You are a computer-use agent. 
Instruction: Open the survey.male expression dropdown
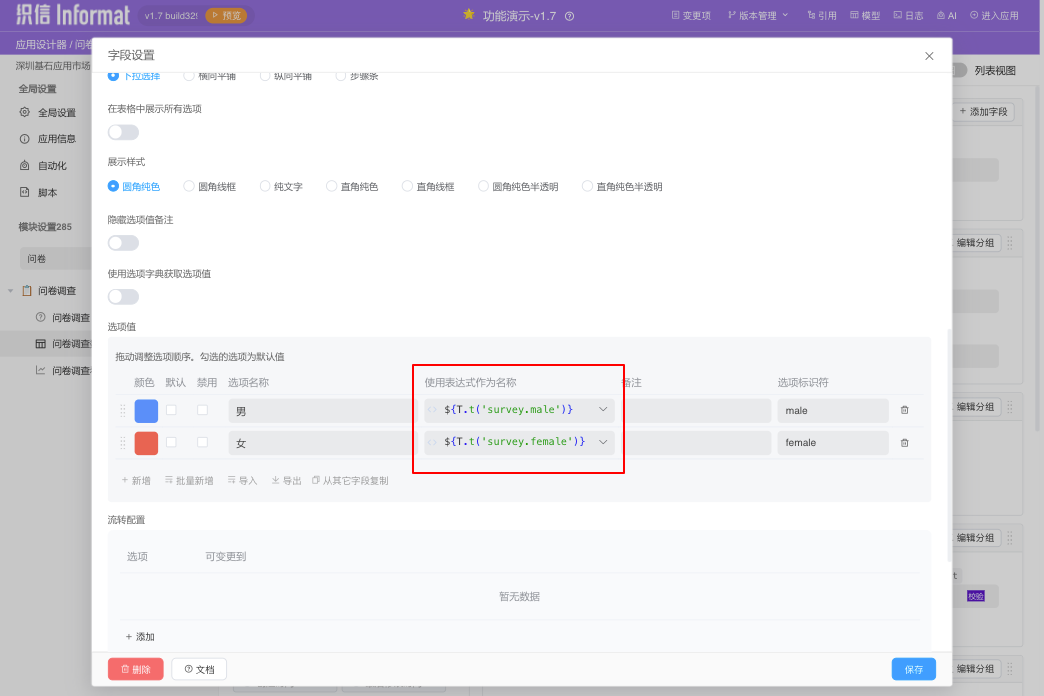point(603,410)
